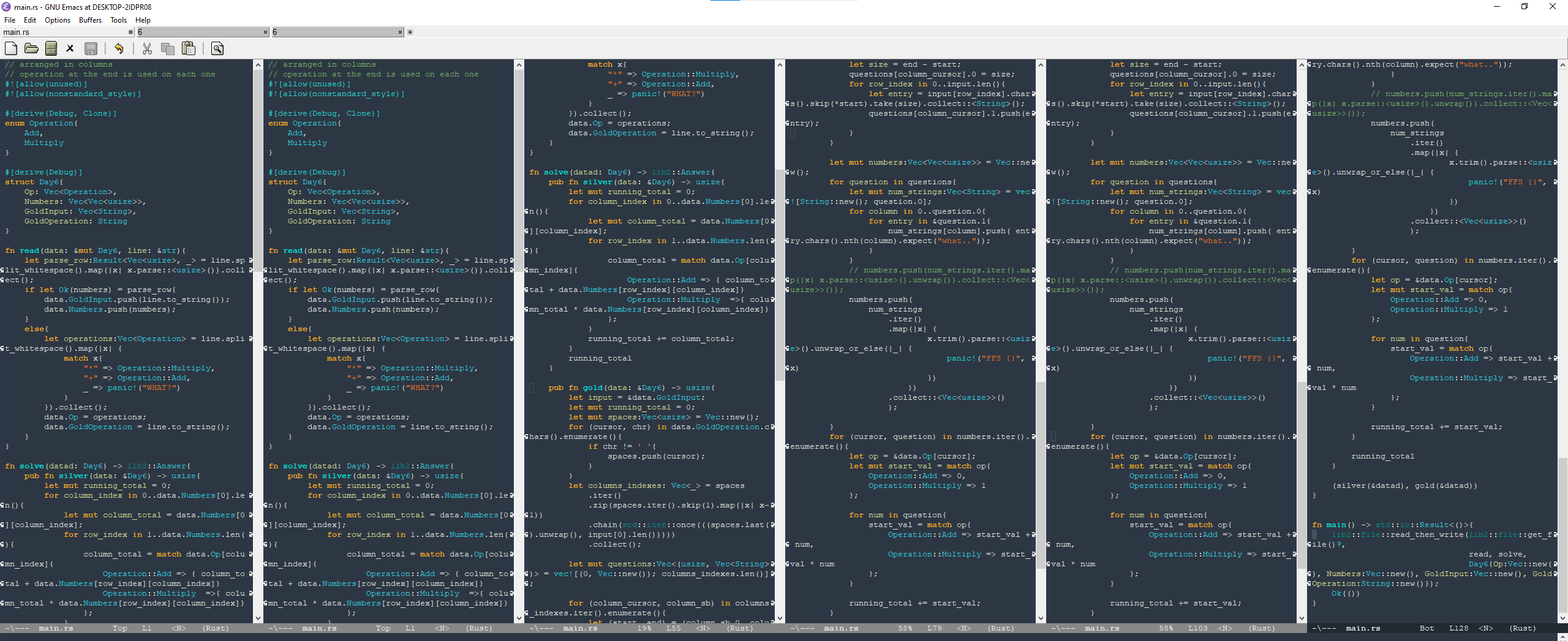Open the Tools menu
This screenshot has width=1568, height=641.
(x=119, y=20)
